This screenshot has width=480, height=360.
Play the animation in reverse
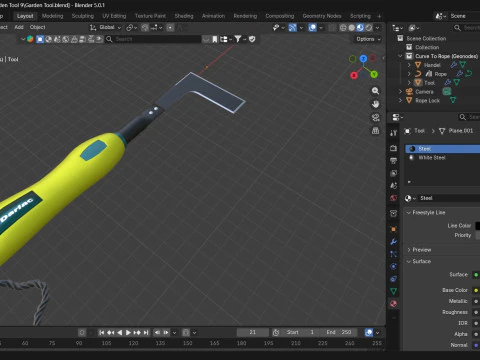click(119, 333)
